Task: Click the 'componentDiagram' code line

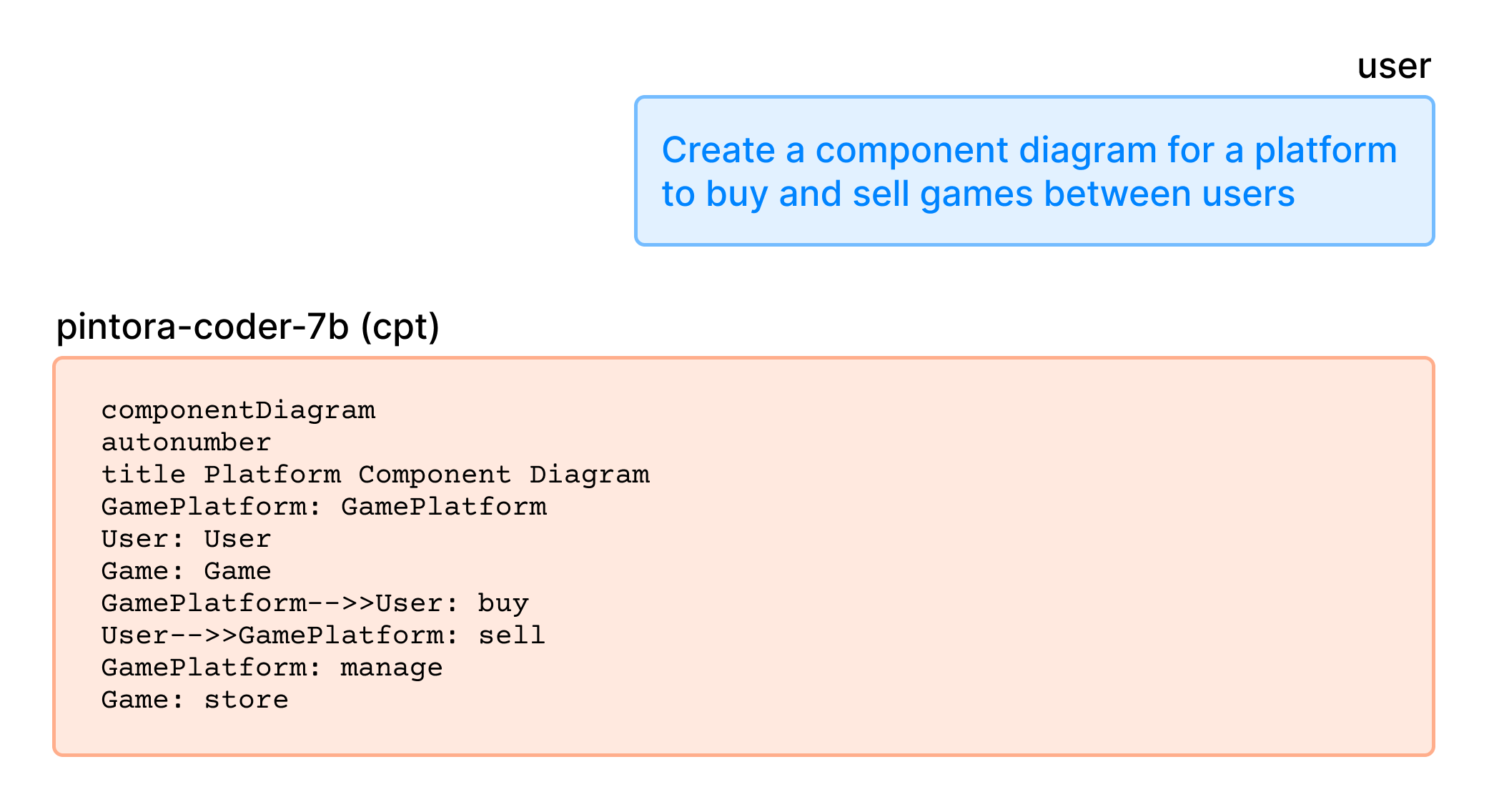Action: point(238,410)
